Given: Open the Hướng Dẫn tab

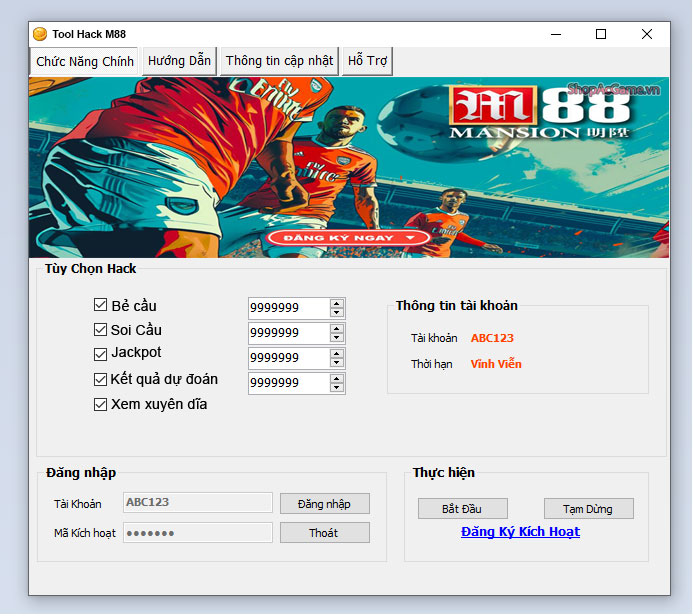Looking at the screenshot, I should [x=179, y=61].
